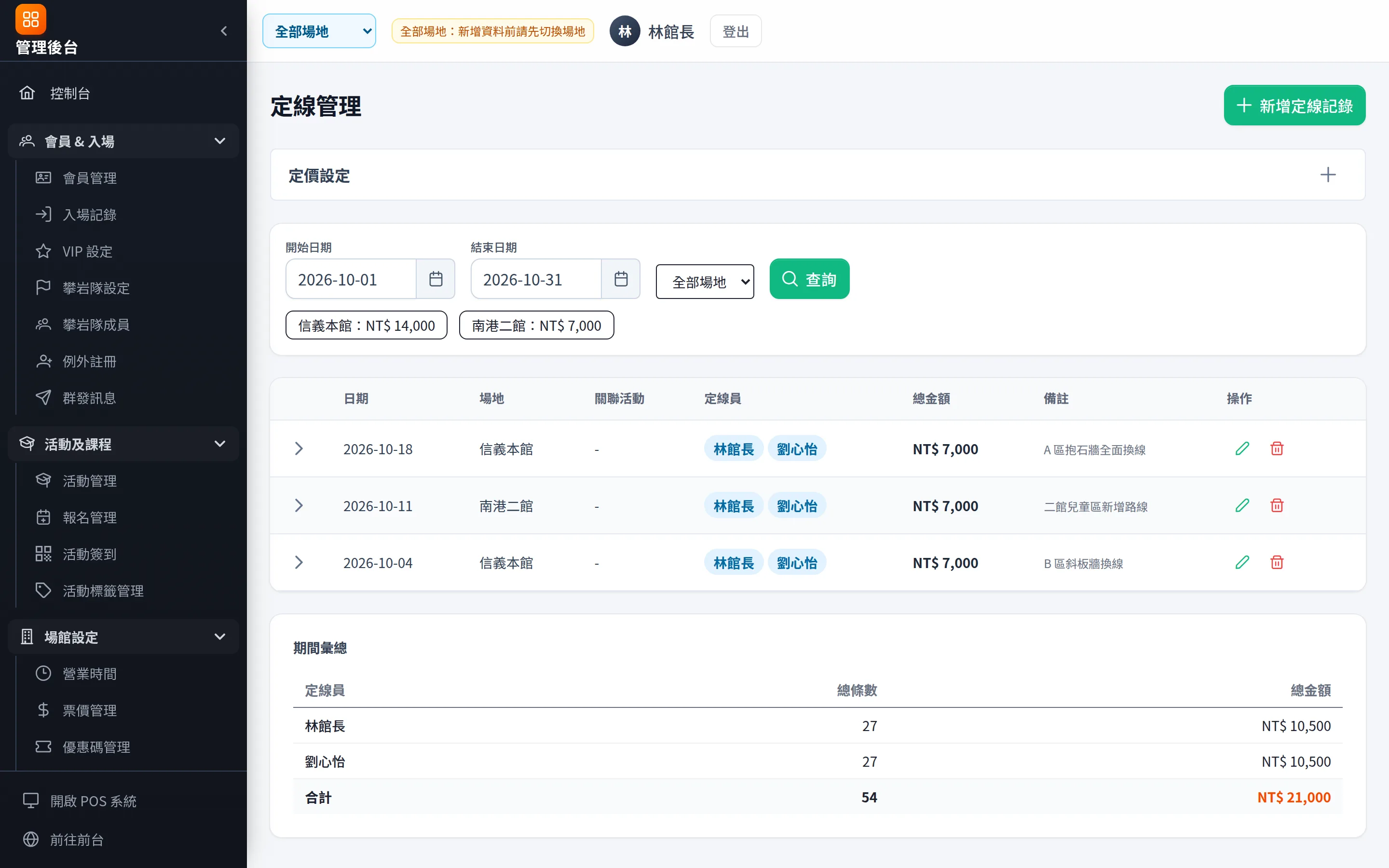The height and width of the screenshot is (868, 1389).
Task: Open calendar picker for 結束日期
Action: (621, 280)
